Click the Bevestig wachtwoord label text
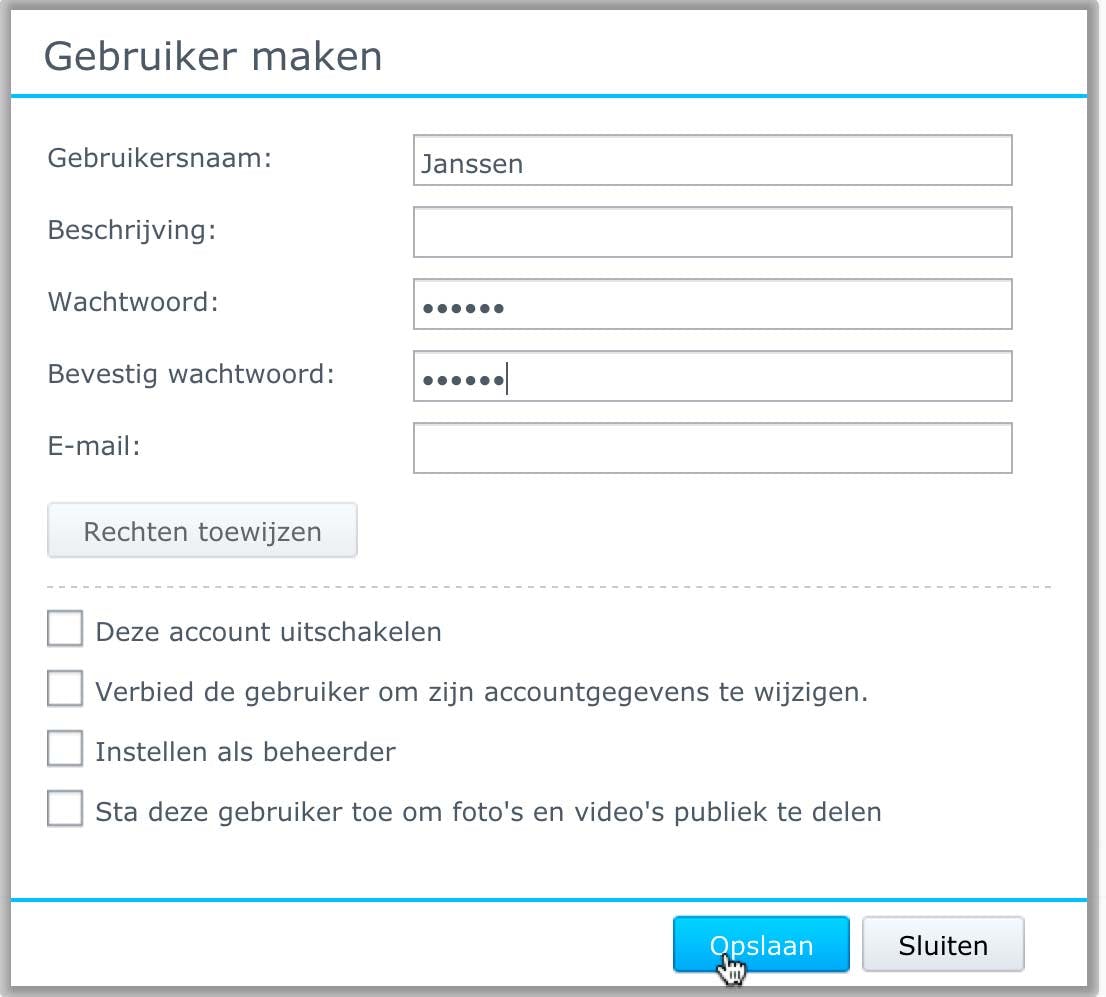This screenshot has height=997, width=1106. pyautogui.click(x=191, y=374)
